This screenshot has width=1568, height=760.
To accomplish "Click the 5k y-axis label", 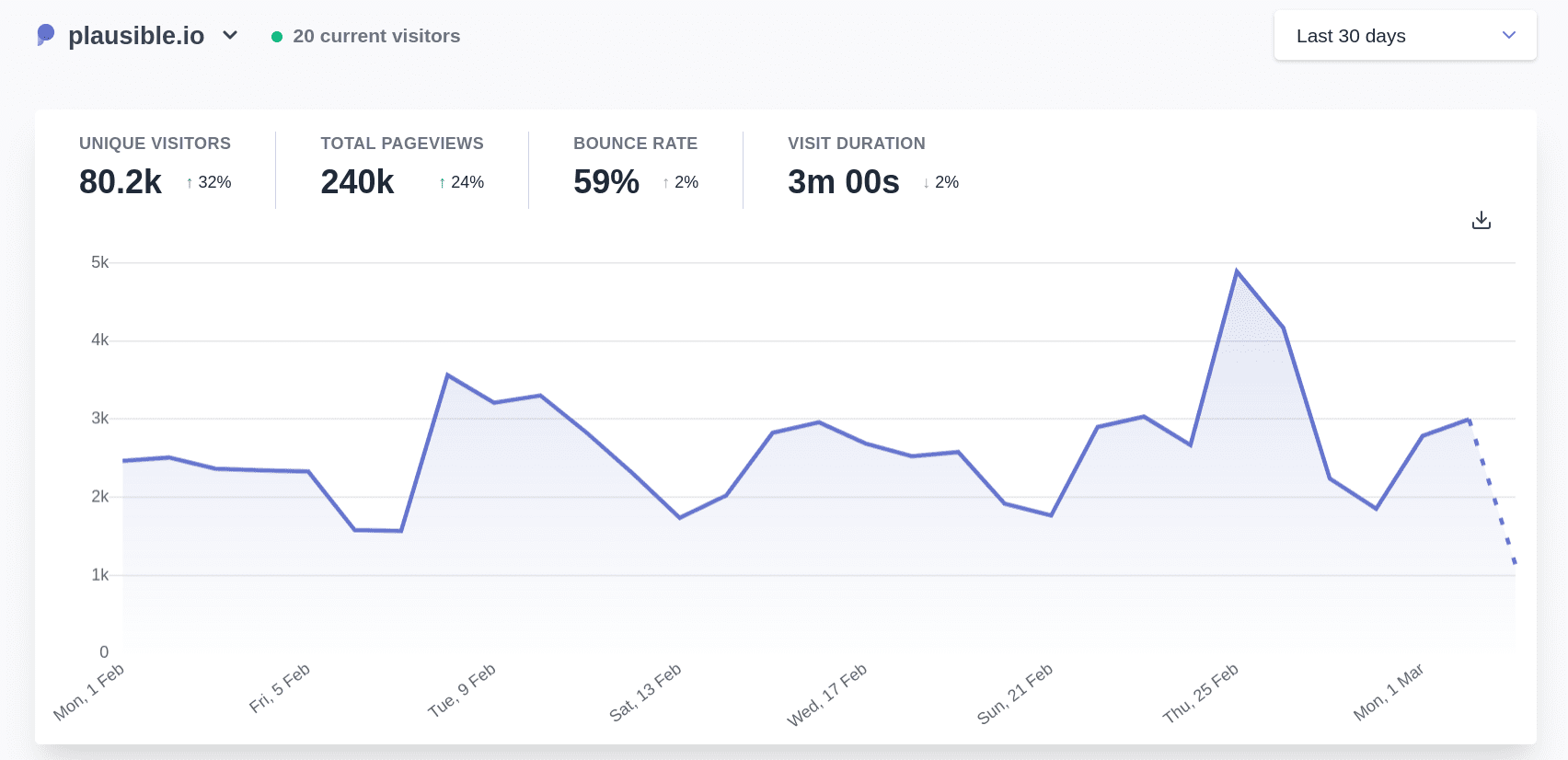I will coord(99,262).
